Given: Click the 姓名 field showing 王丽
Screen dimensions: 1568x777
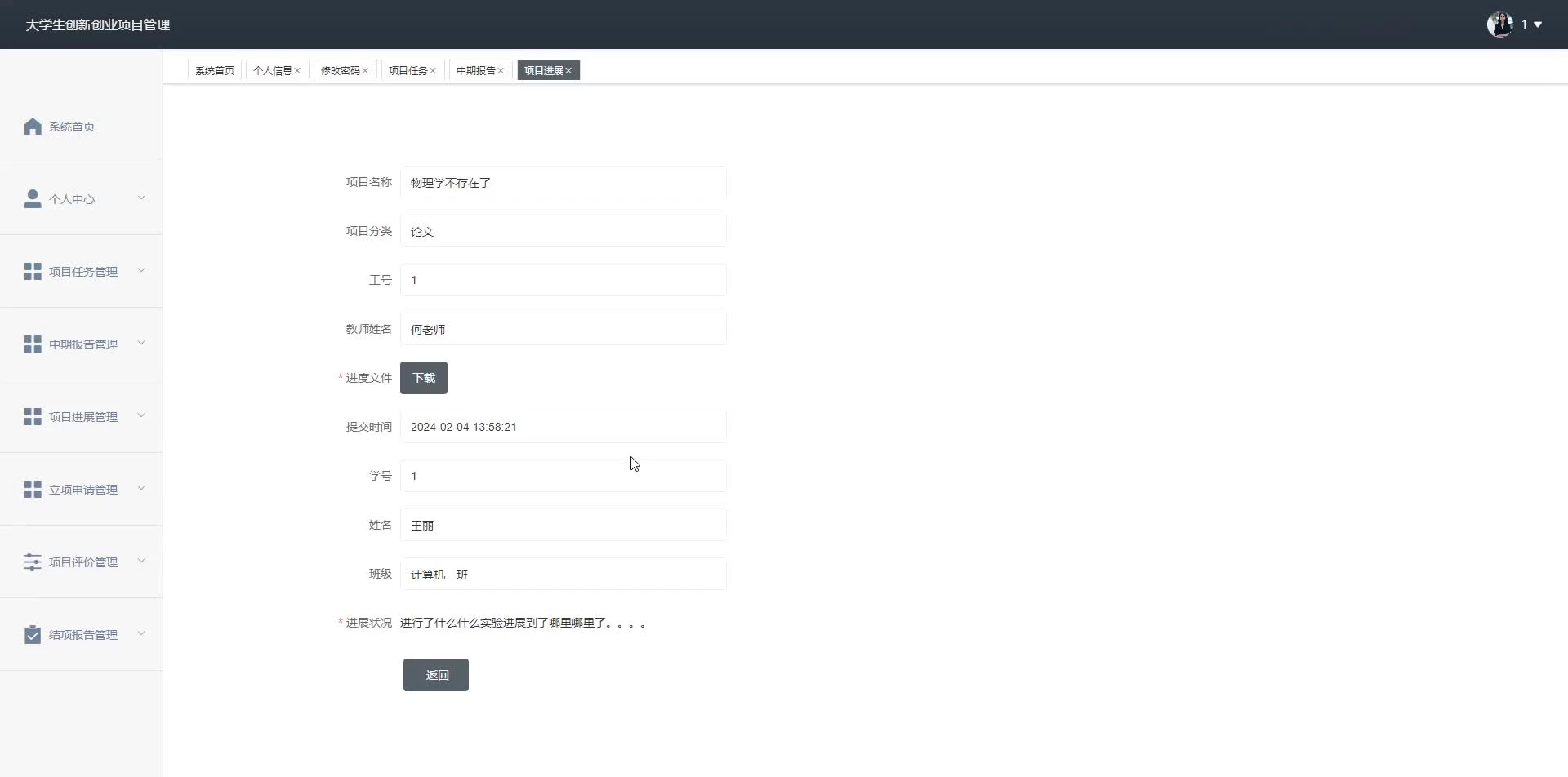Looking at the screenshot, I should (563, 525).
